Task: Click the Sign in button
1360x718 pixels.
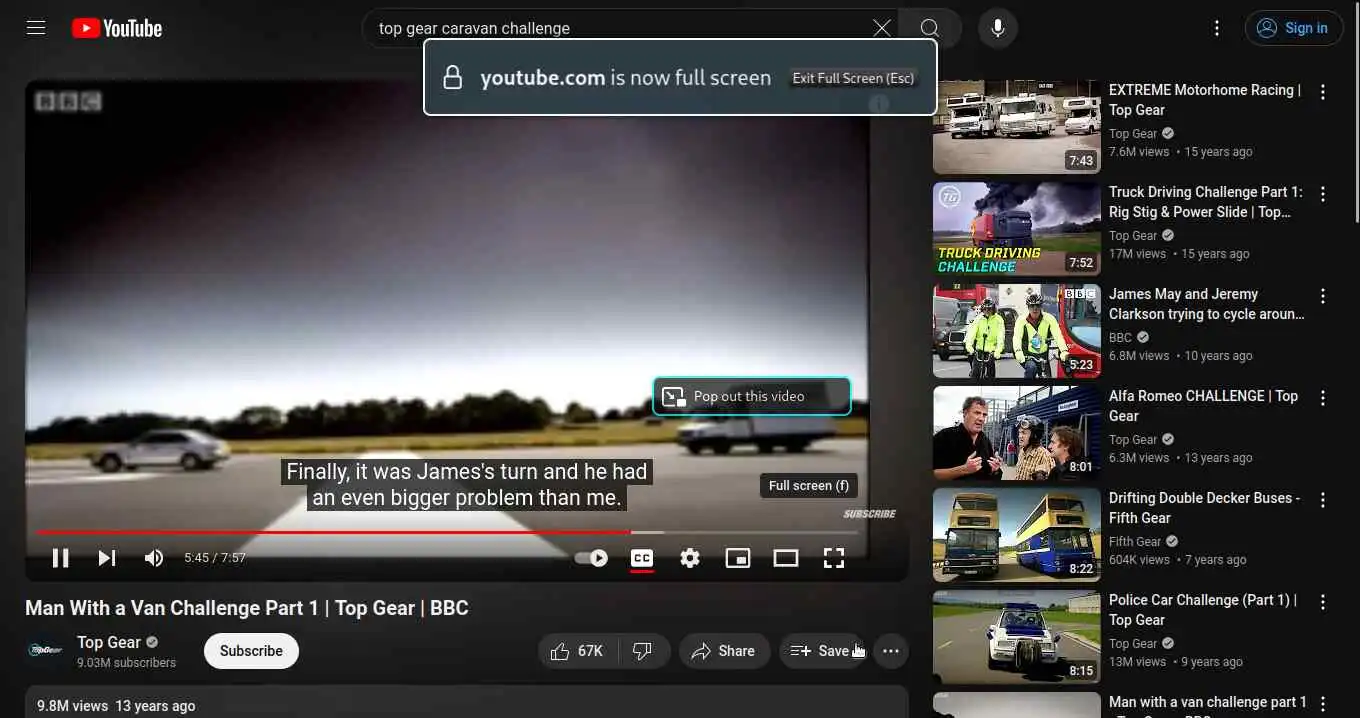Action: point(1293,28)
